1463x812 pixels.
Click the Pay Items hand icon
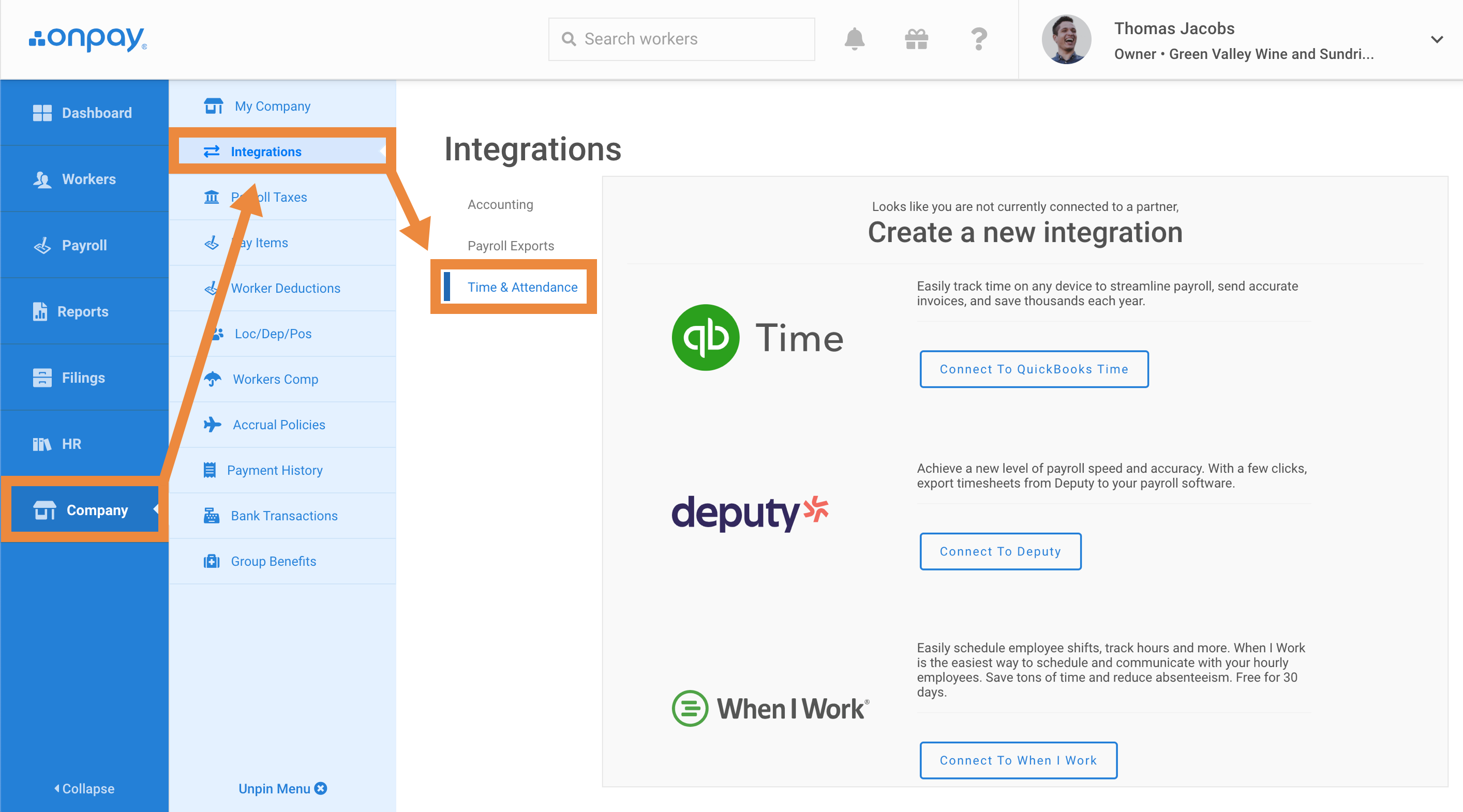(x=211, y=243)
